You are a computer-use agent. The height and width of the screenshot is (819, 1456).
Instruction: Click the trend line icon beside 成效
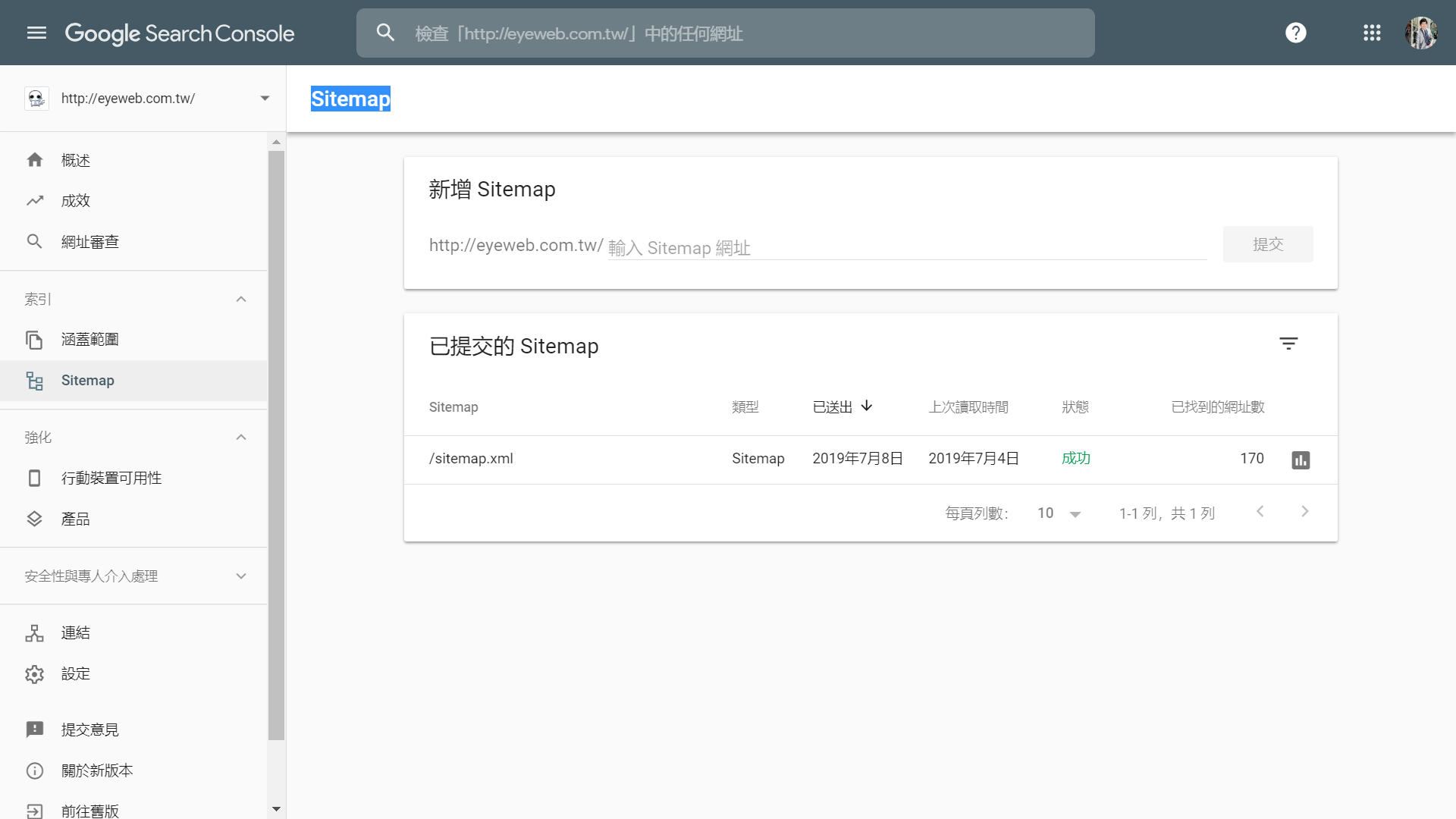point(35,201)
